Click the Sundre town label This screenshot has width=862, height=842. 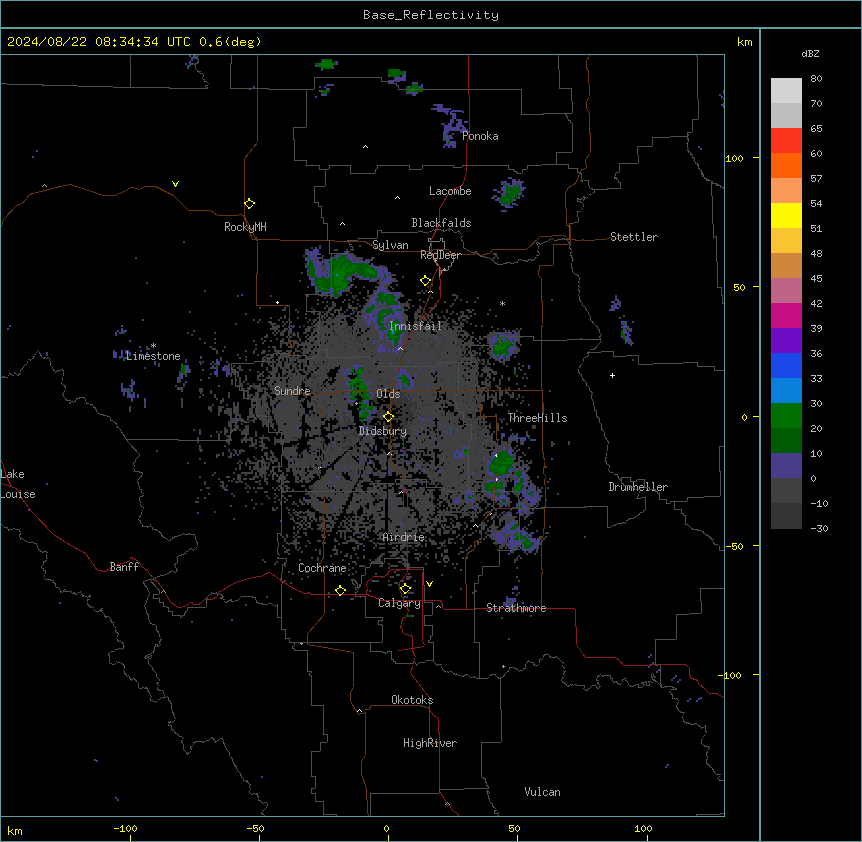[292, 391]
